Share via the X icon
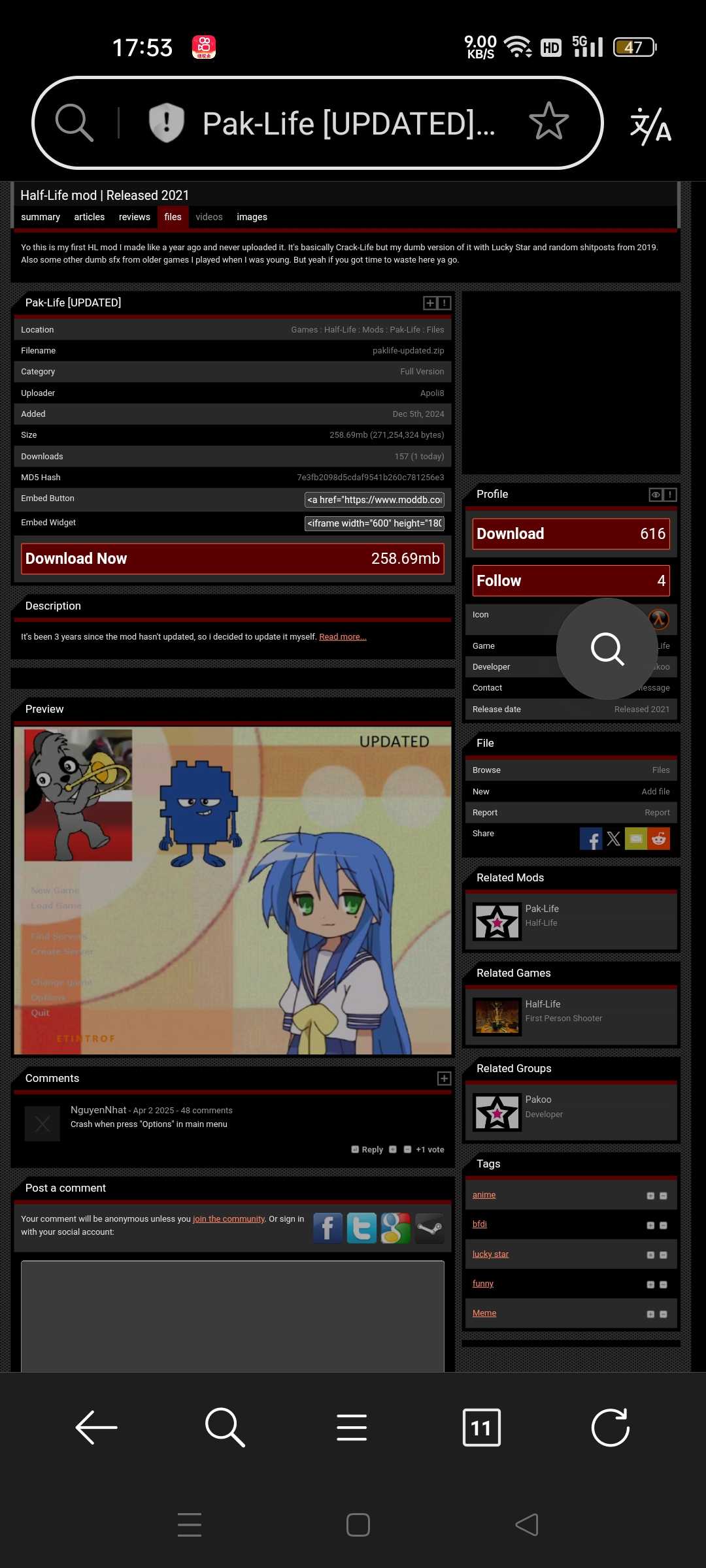 pos(613,839)
